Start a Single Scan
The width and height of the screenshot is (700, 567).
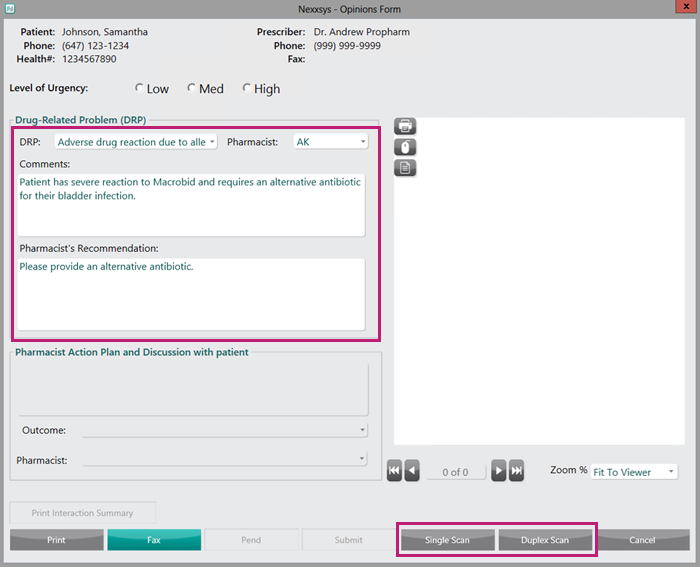448,540
